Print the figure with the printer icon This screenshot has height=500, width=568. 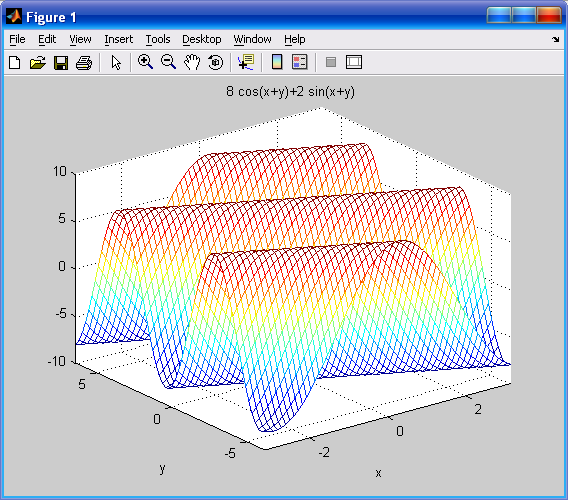[84, 63]
